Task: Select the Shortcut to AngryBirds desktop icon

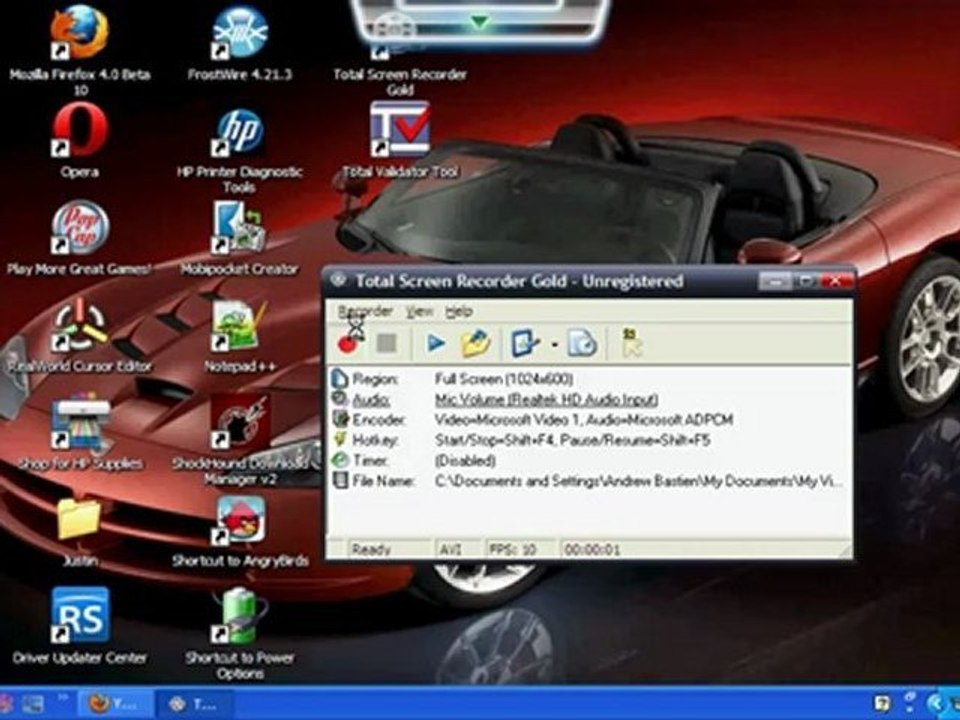Action: tap(240, 531)
